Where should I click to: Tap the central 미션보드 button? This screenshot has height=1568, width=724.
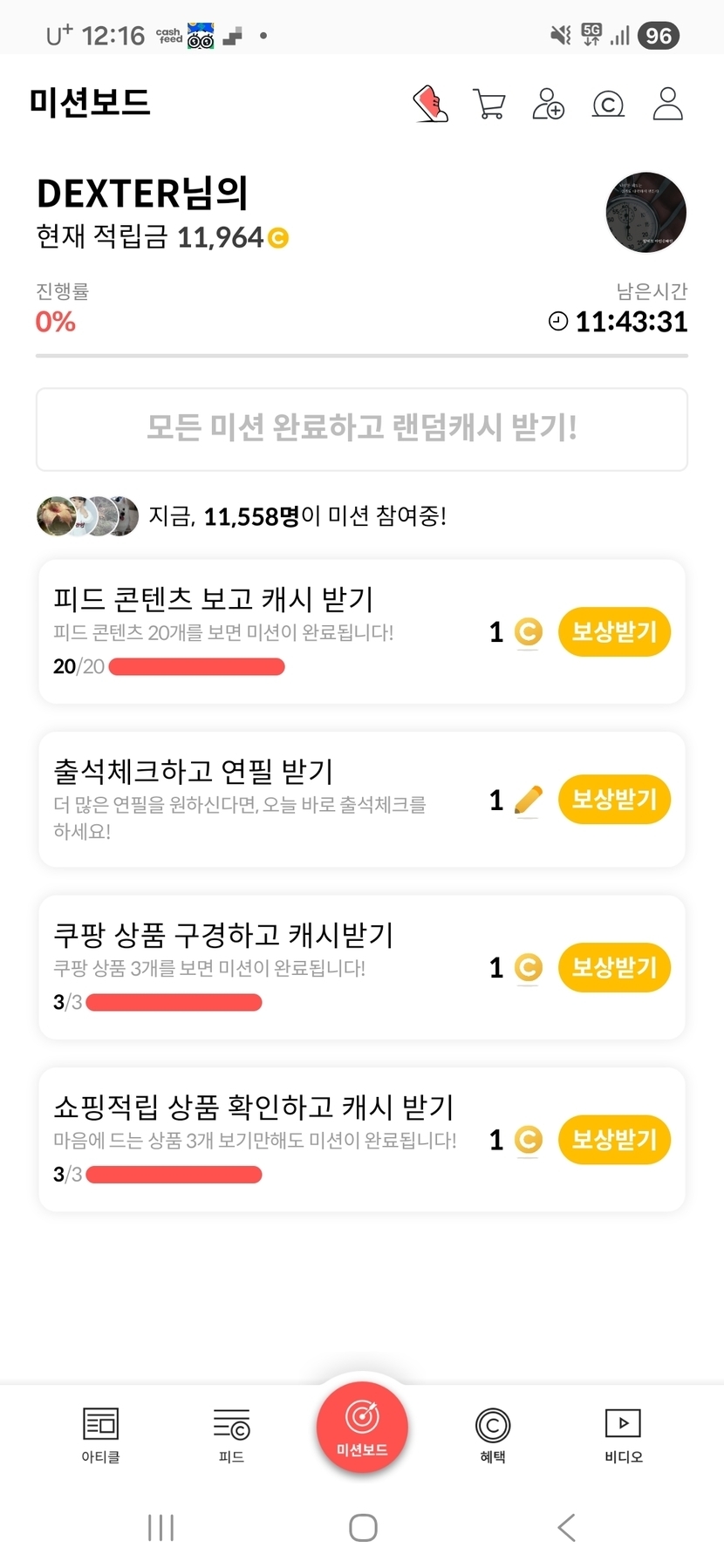point(362,1426)
